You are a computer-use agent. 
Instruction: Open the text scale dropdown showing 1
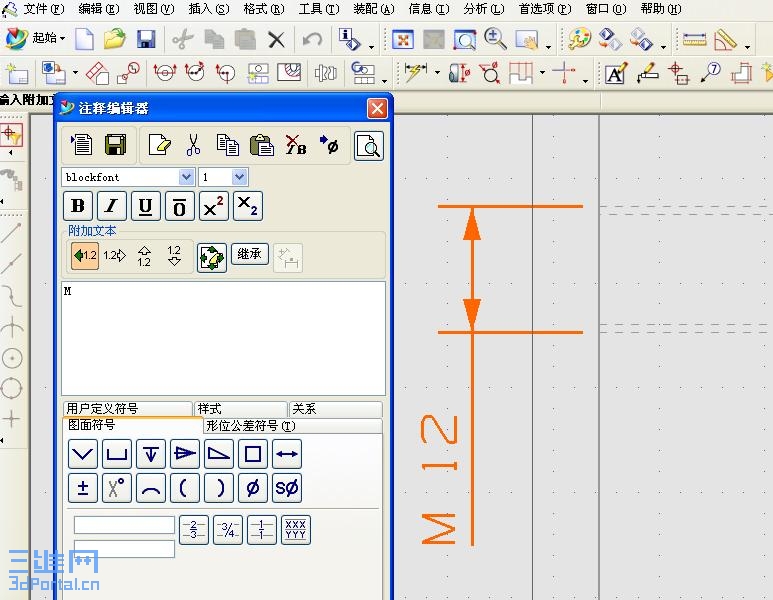point(240,177)
